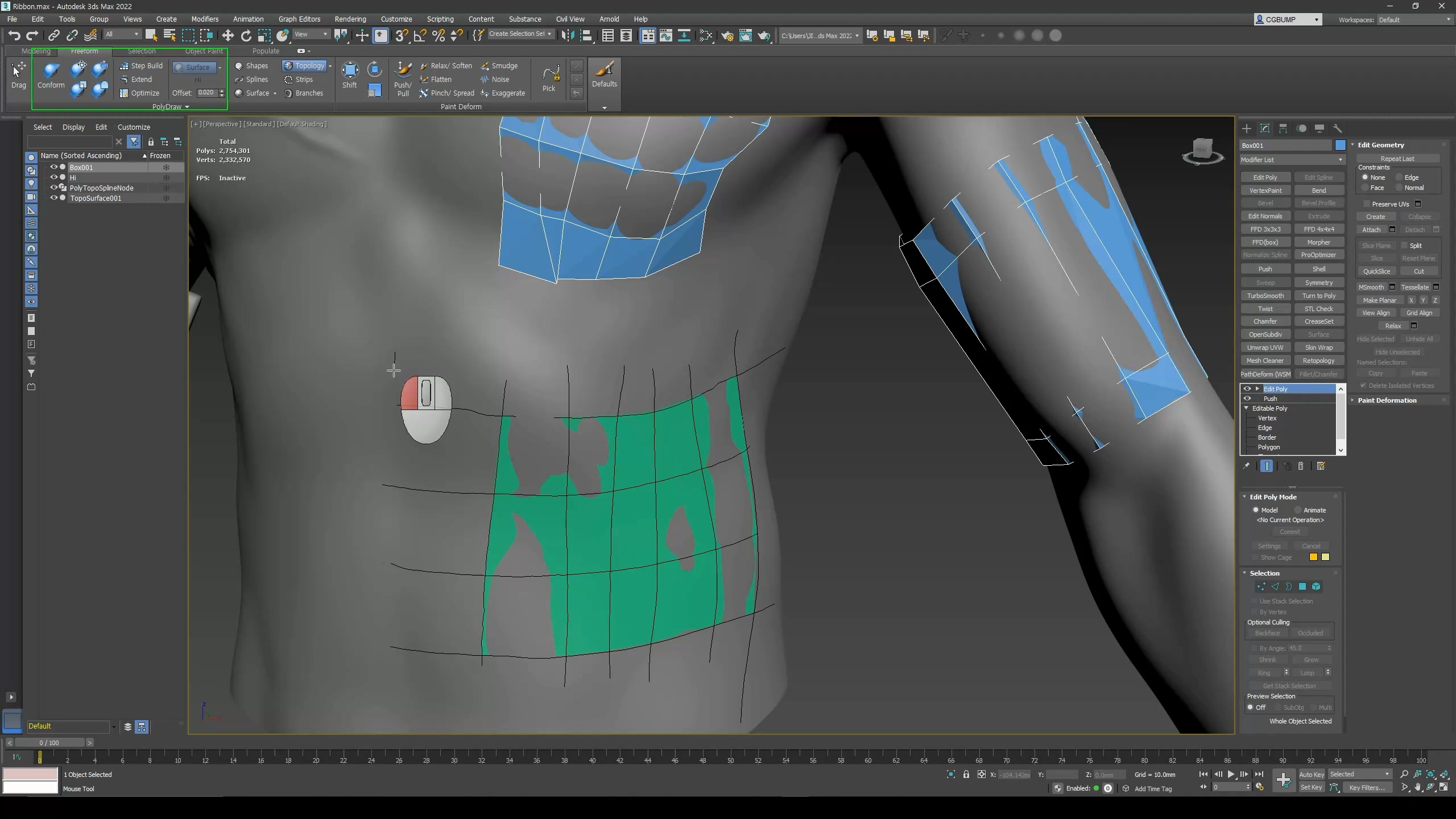Click the Retopology modifier button
The width and height of the screenshot is (1456, 819).
click(x=1318, y=361)
